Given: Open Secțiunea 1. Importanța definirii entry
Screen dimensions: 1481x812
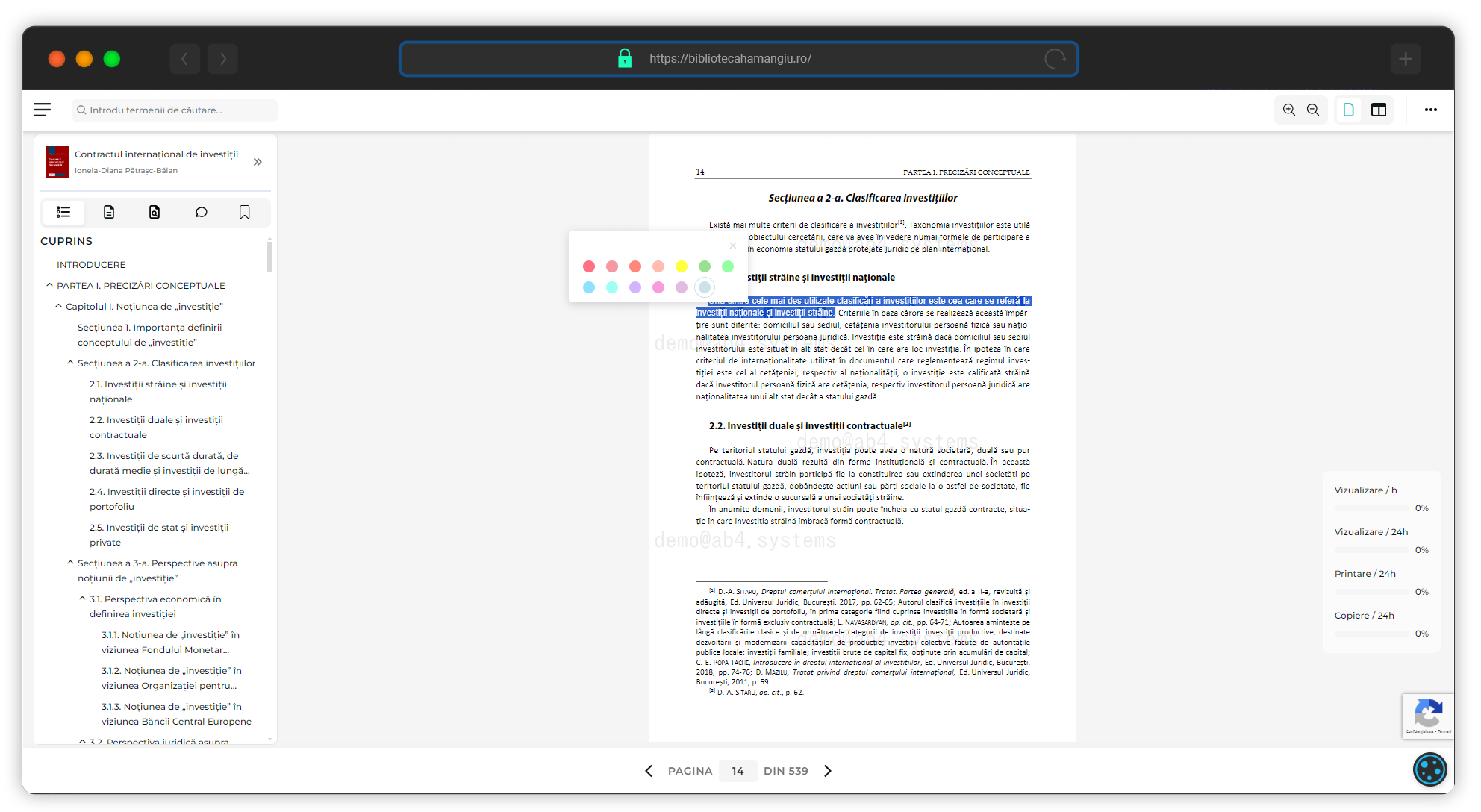Looking at the screenshot, I should click(149, 335).
